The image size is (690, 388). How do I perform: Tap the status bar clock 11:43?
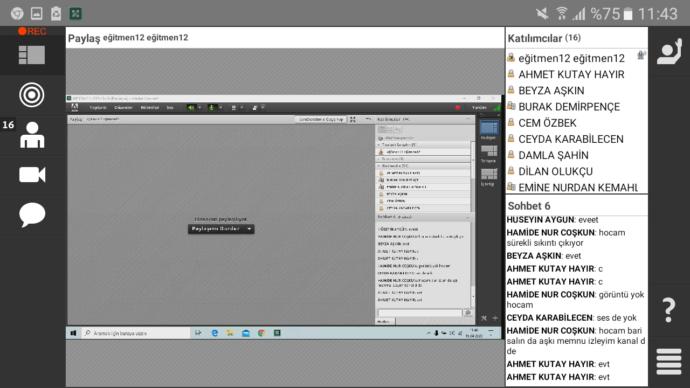click(x=658, y=14)
